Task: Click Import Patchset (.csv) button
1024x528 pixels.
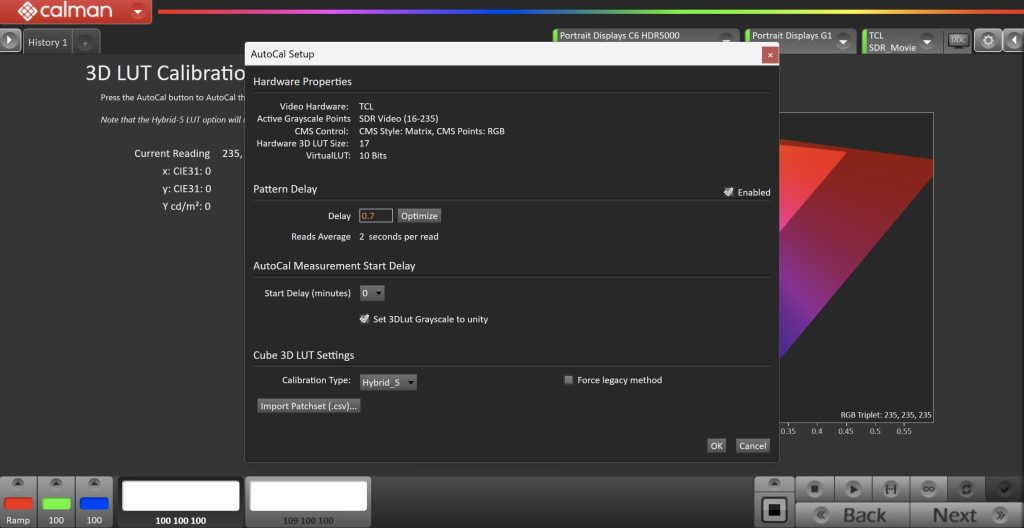Action: 309,406
